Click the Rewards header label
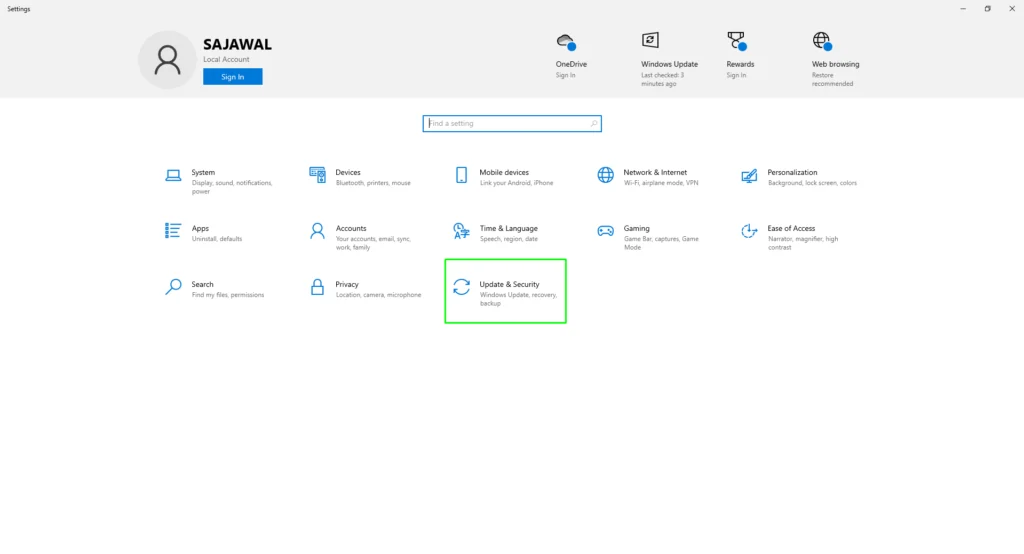1024x554 pixels. (x=740, y=64)
